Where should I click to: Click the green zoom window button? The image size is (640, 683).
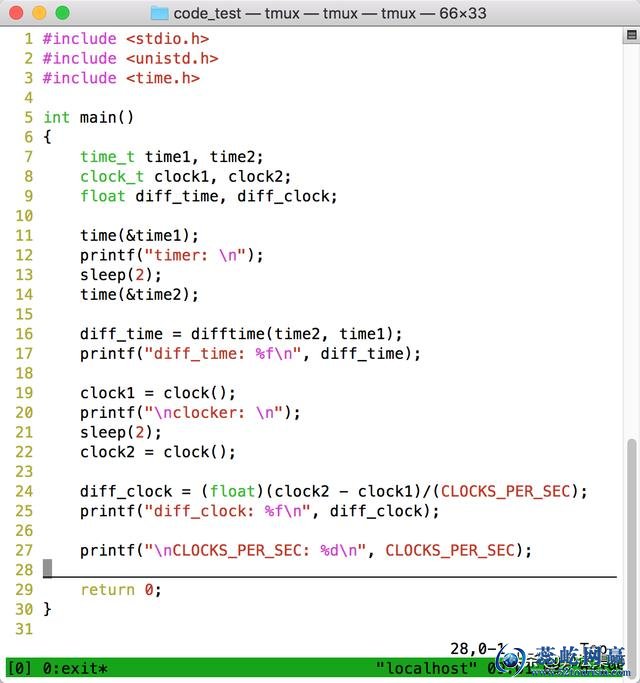[63, 13]
